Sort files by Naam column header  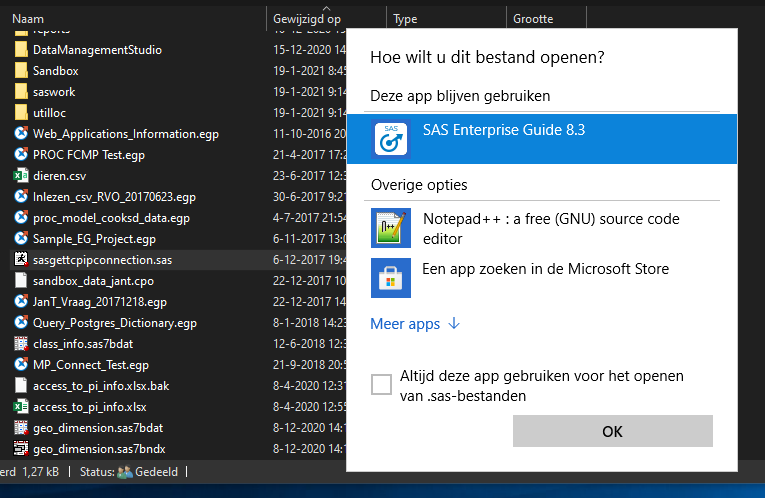28,19
